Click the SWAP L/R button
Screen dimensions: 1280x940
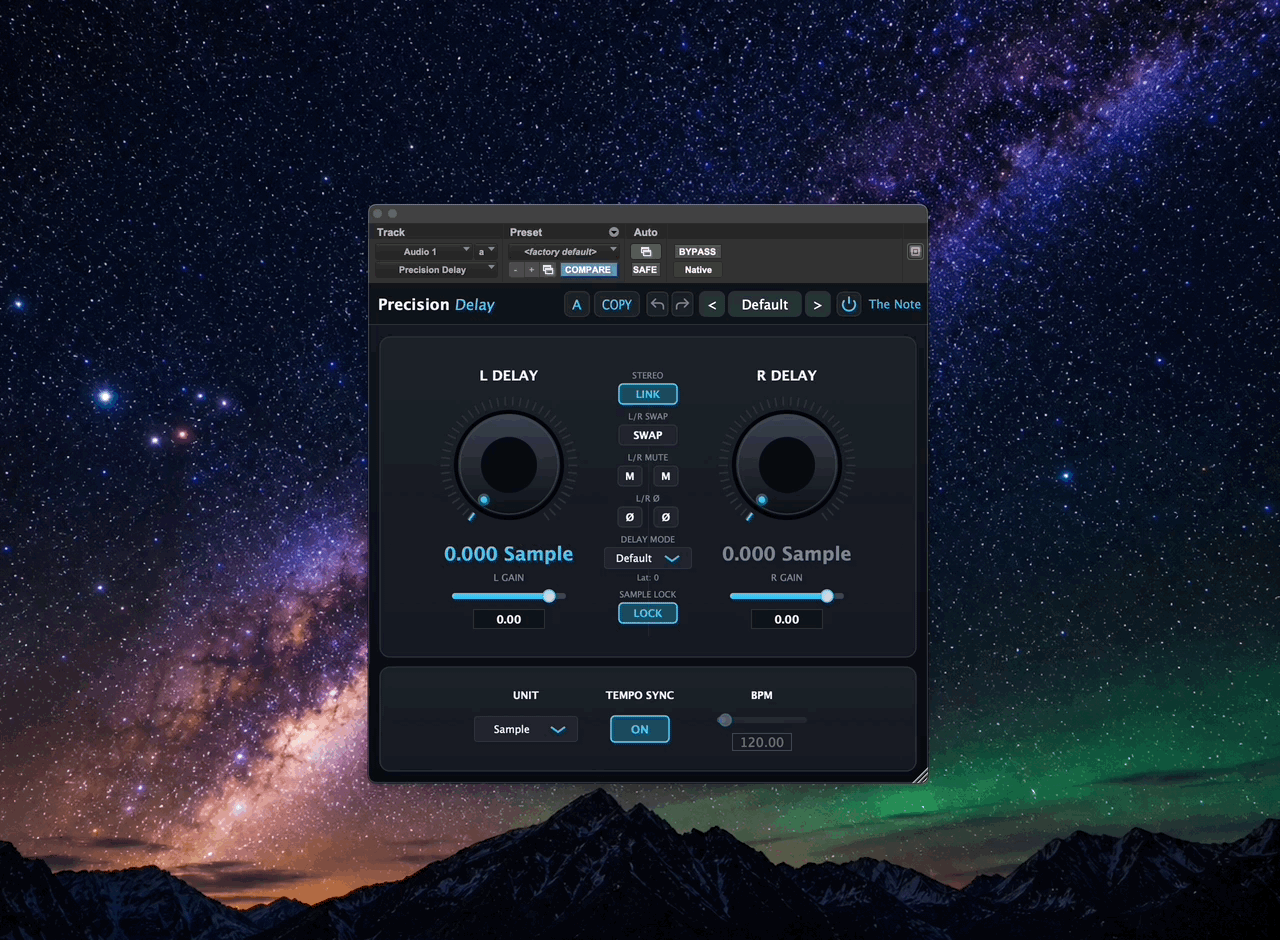pos(648,435)
